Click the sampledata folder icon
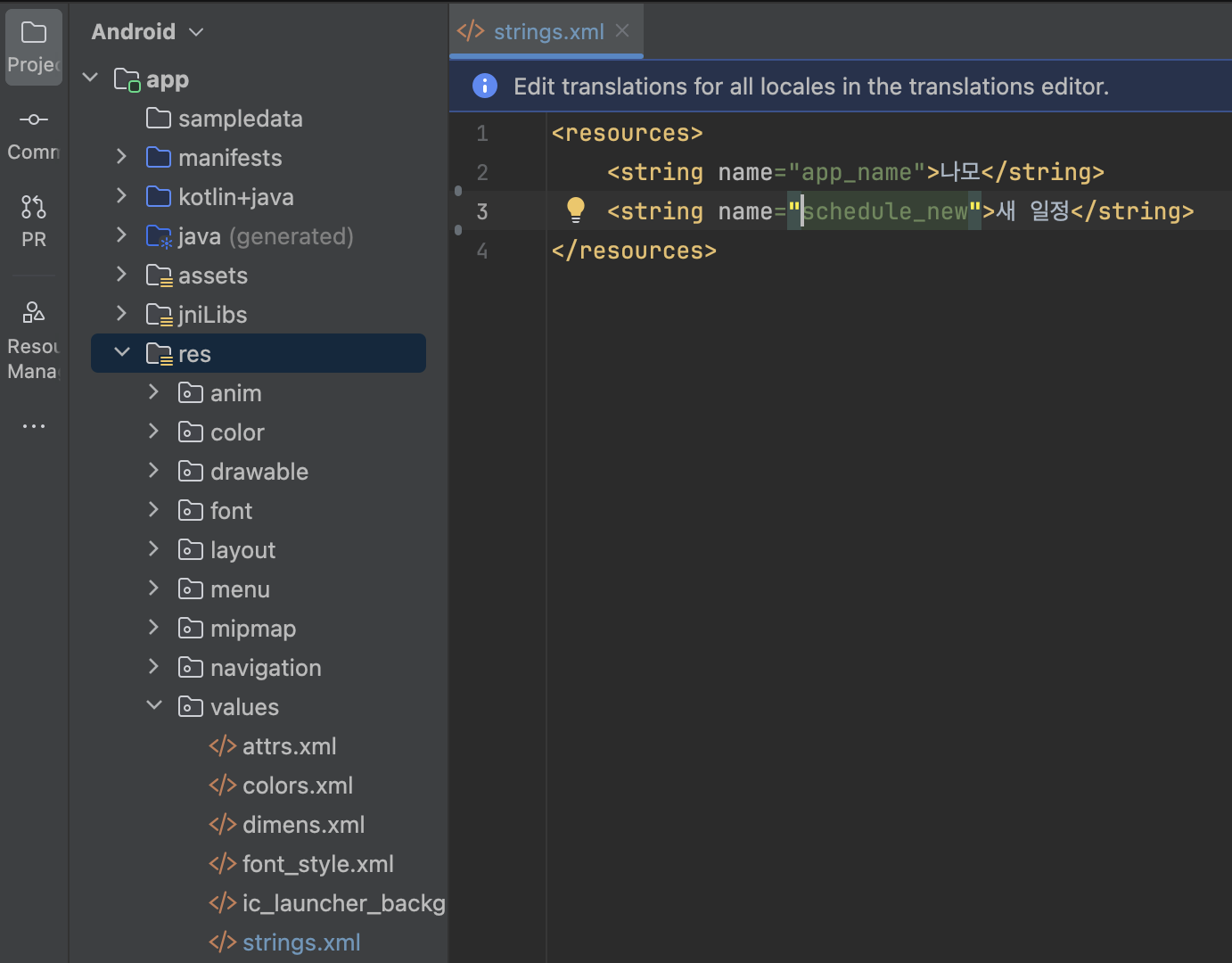Viewport: 1232px width, 963px height. (x=159, y=118)
